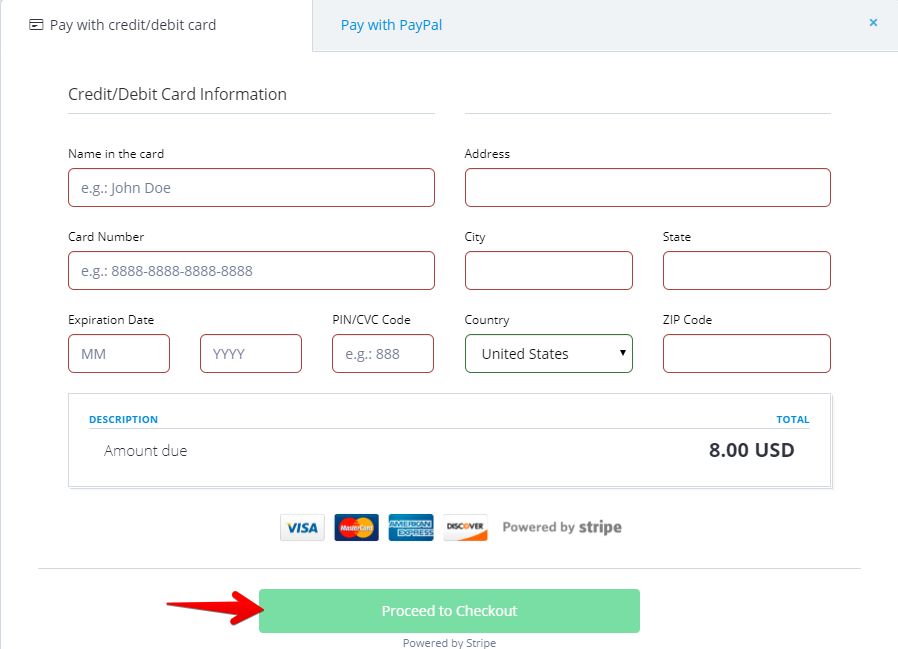898x649 pixels.
Task: Focus the Address input field
Action: pyautogui.click(x=647, y=188)
